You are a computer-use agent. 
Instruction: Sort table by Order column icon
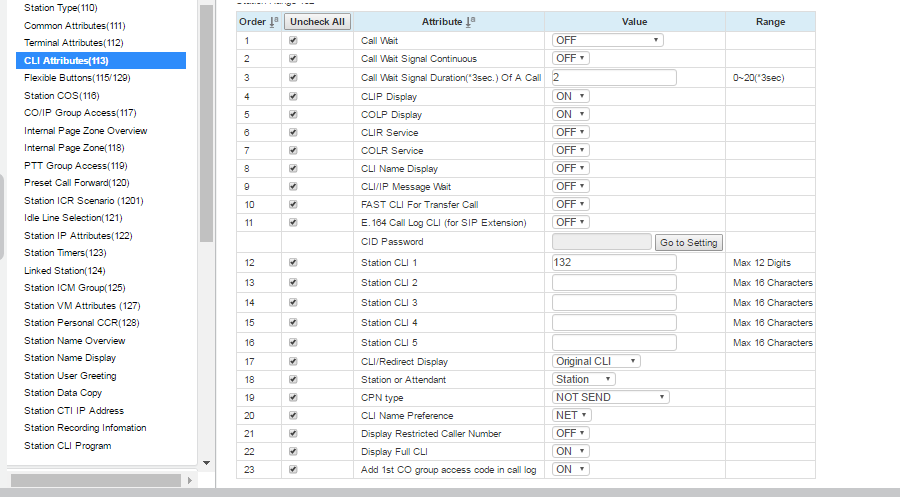coord(273,21)
